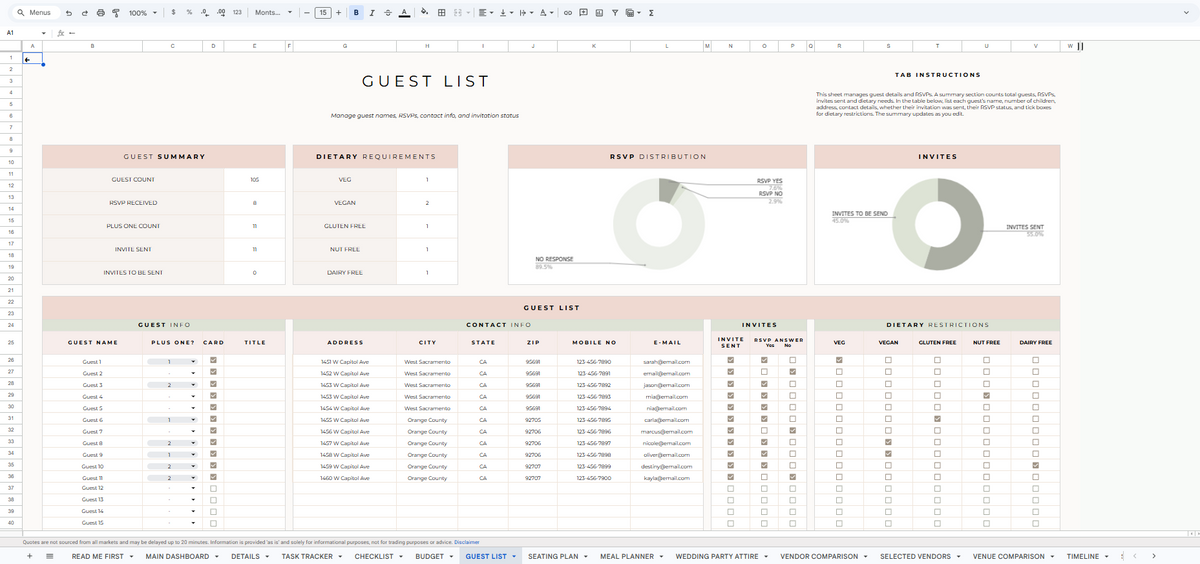Toggle Vegan checkbox for Guest 8
The width and height of the screenshot is (1200, 564).
click(x=888, y=443)
